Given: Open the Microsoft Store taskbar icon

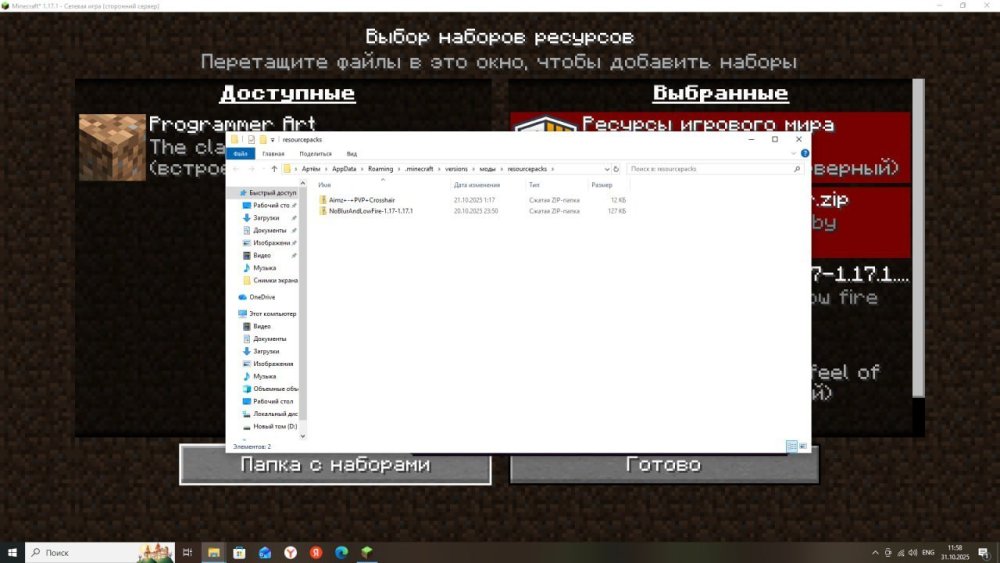Looking at the screenshot, I should click(x=239, y=552).
